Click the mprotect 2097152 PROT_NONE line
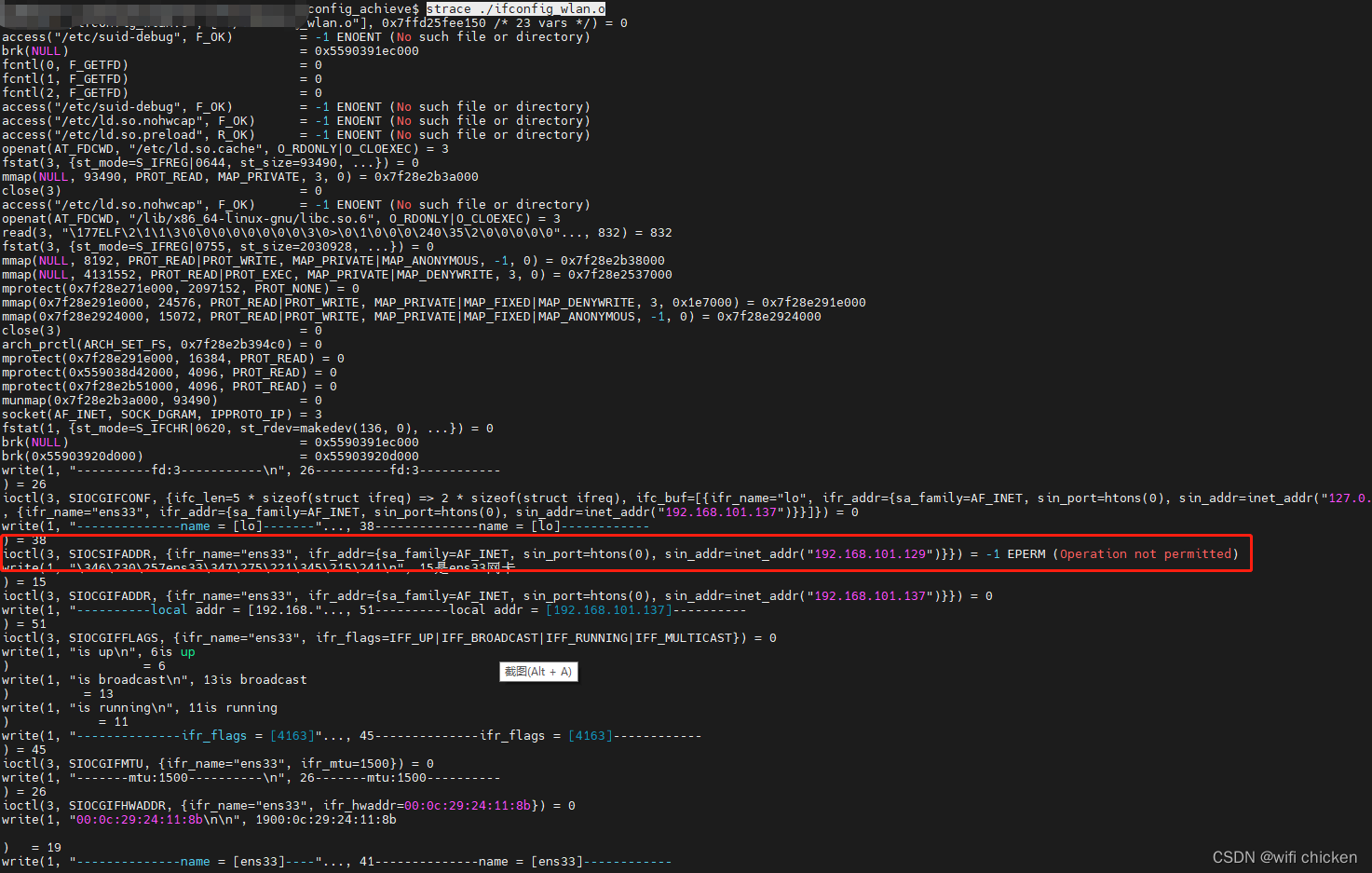 click(x=181, y=289)
